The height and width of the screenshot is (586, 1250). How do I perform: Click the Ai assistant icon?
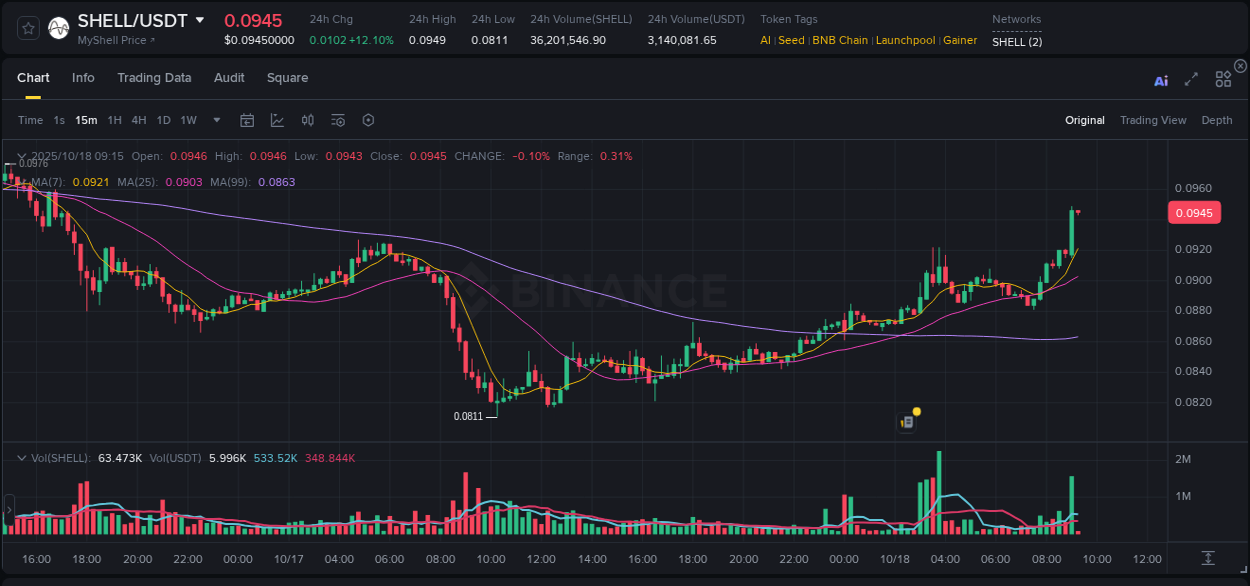click(1161, 80)
